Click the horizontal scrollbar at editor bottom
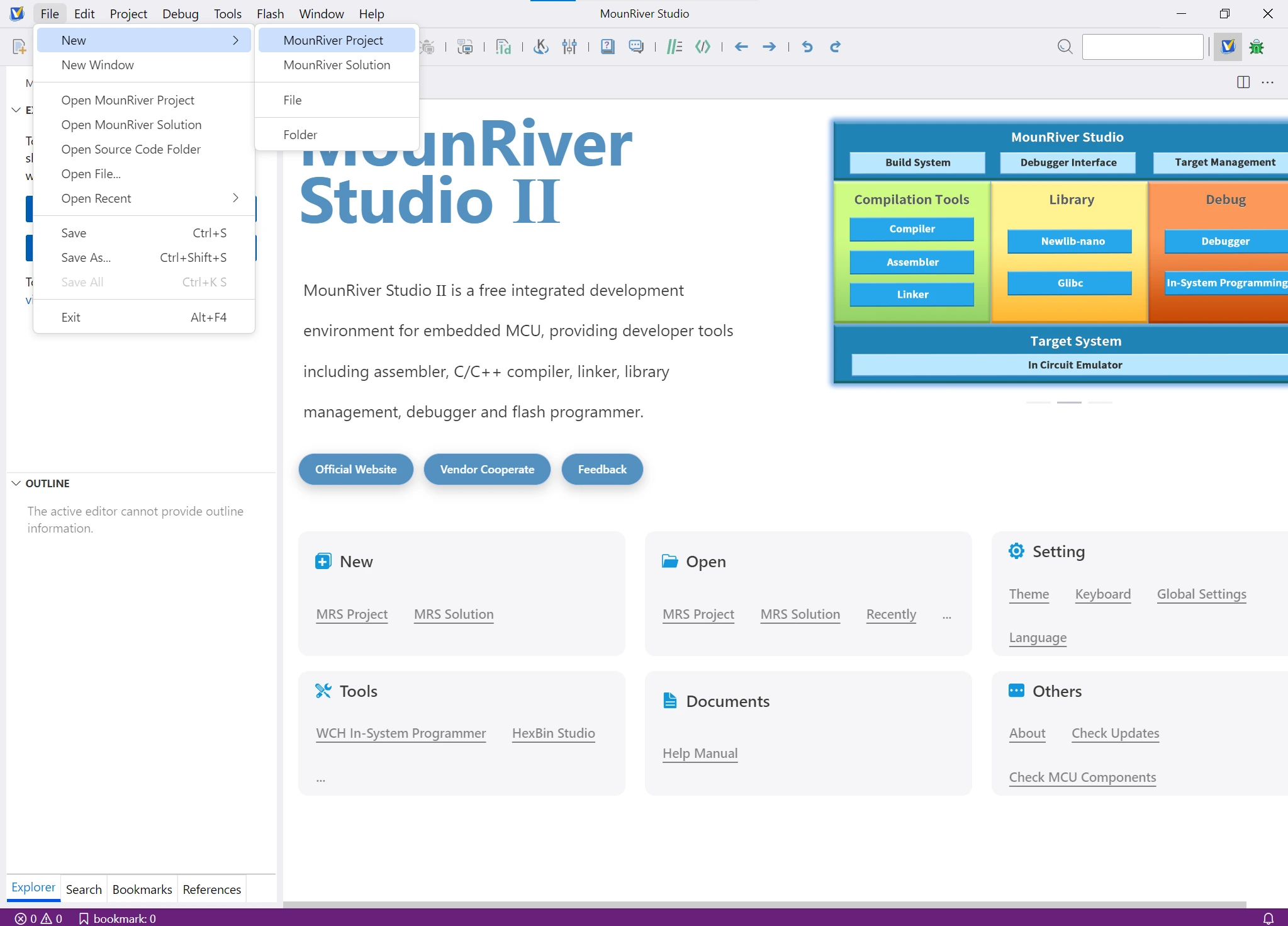 [764, 905]
